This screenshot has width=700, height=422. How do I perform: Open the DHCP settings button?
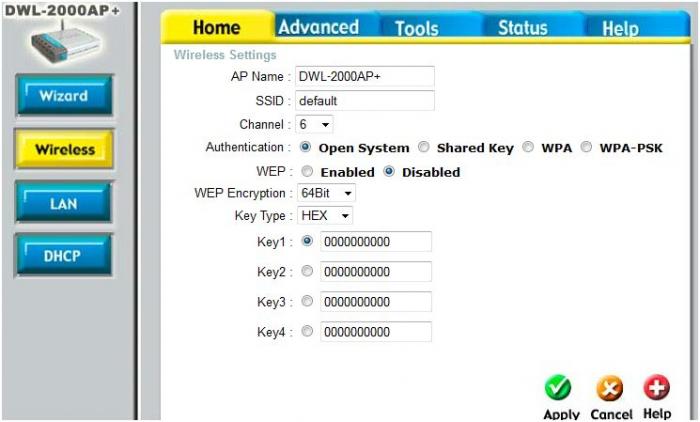coord(63,255)
